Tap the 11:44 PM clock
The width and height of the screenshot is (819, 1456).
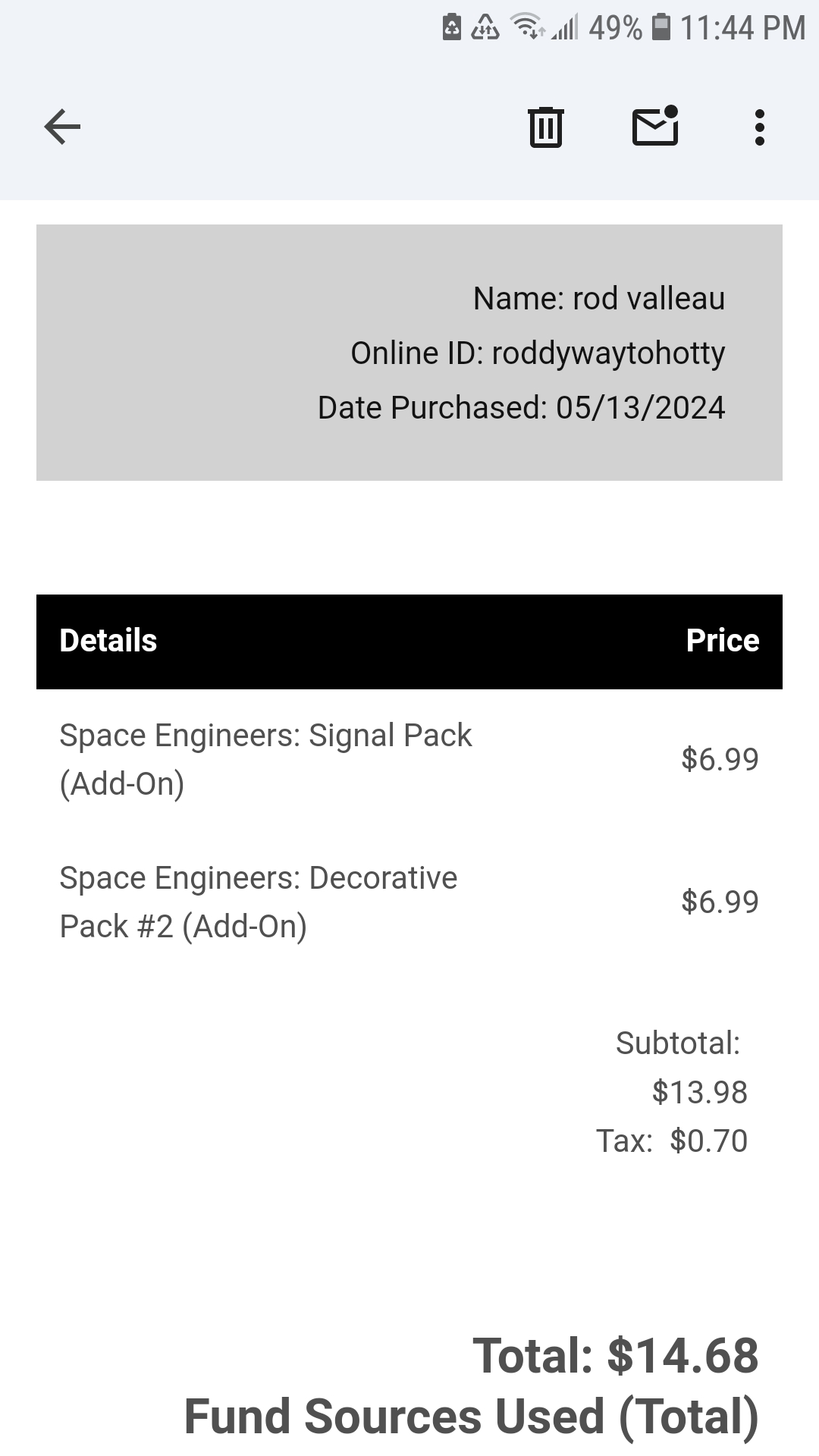click(742, 28)
